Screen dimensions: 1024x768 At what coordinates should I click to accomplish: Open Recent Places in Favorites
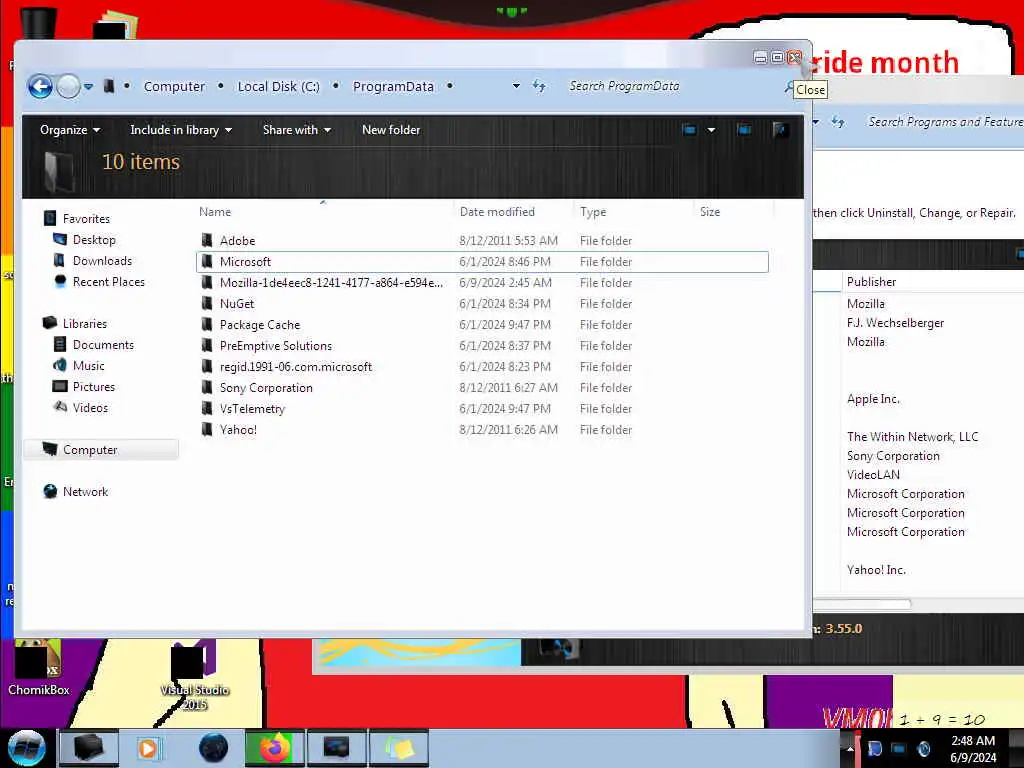tap(108, 281)
